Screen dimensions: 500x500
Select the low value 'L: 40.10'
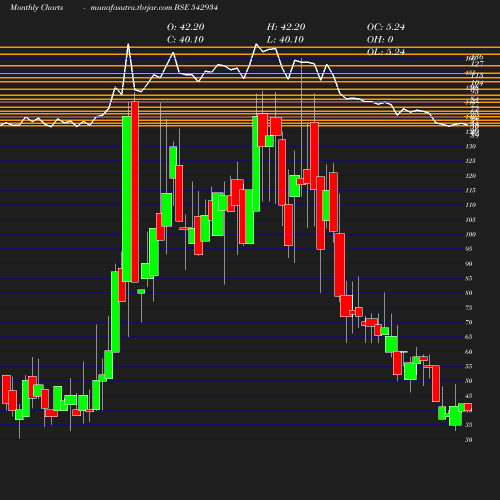point(285,39)
